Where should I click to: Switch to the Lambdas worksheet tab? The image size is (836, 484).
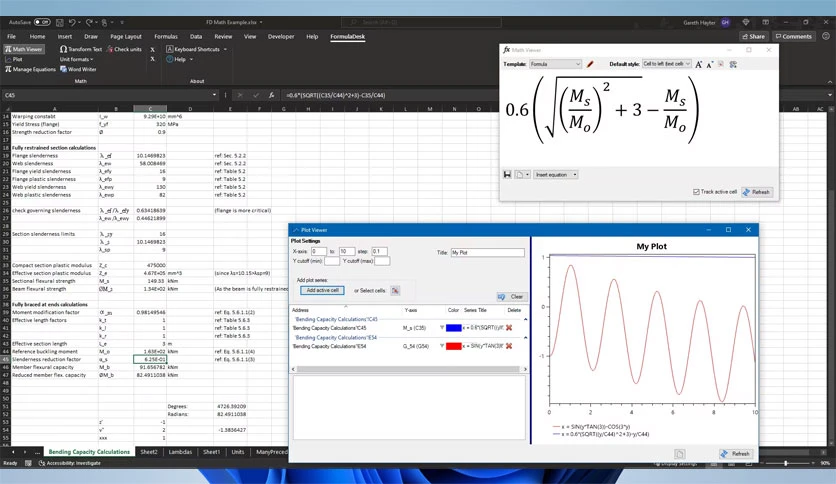(180, 451)
